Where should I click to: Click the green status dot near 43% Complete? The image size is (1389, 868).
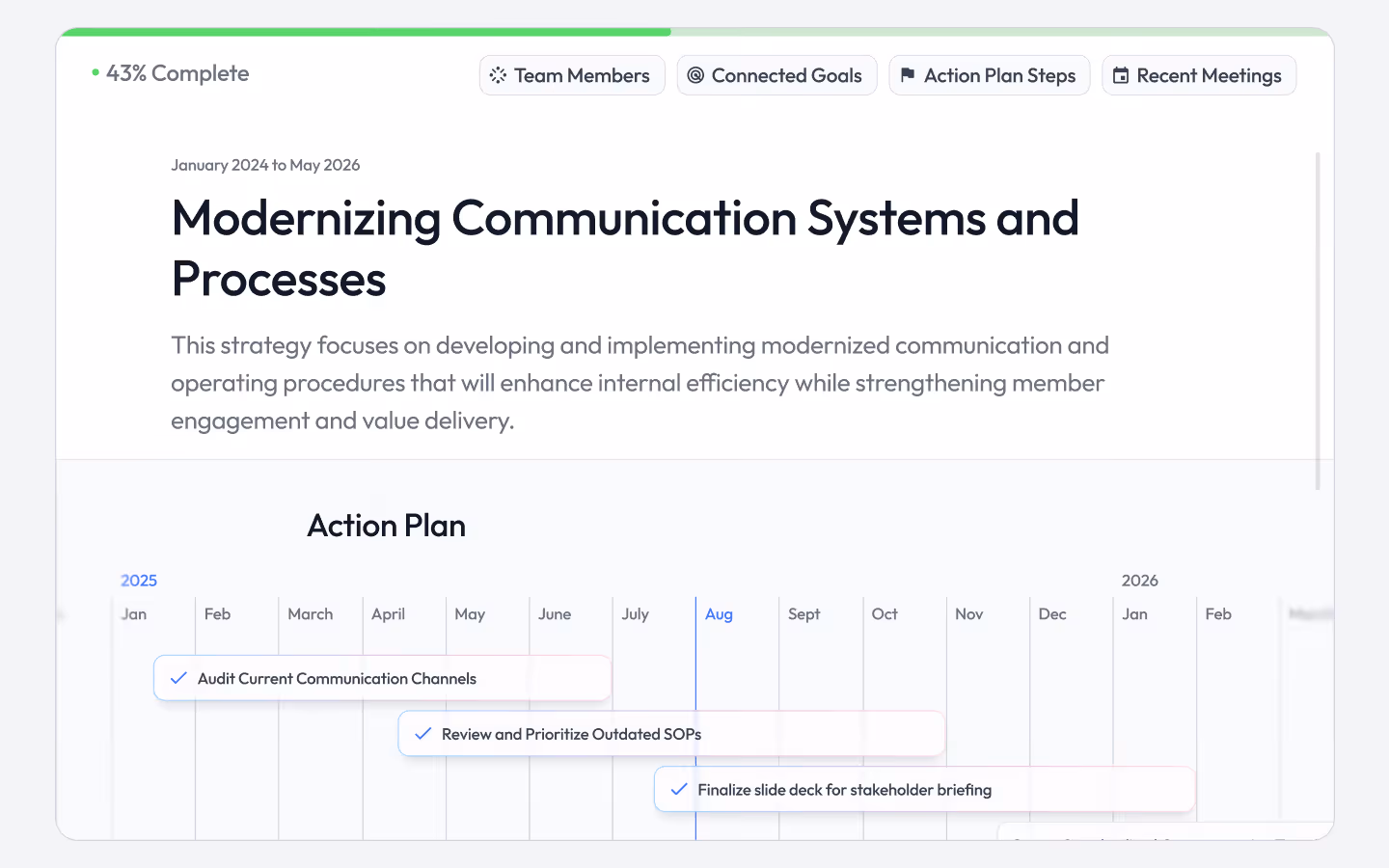pyautogui.click(x=94, y=71)
